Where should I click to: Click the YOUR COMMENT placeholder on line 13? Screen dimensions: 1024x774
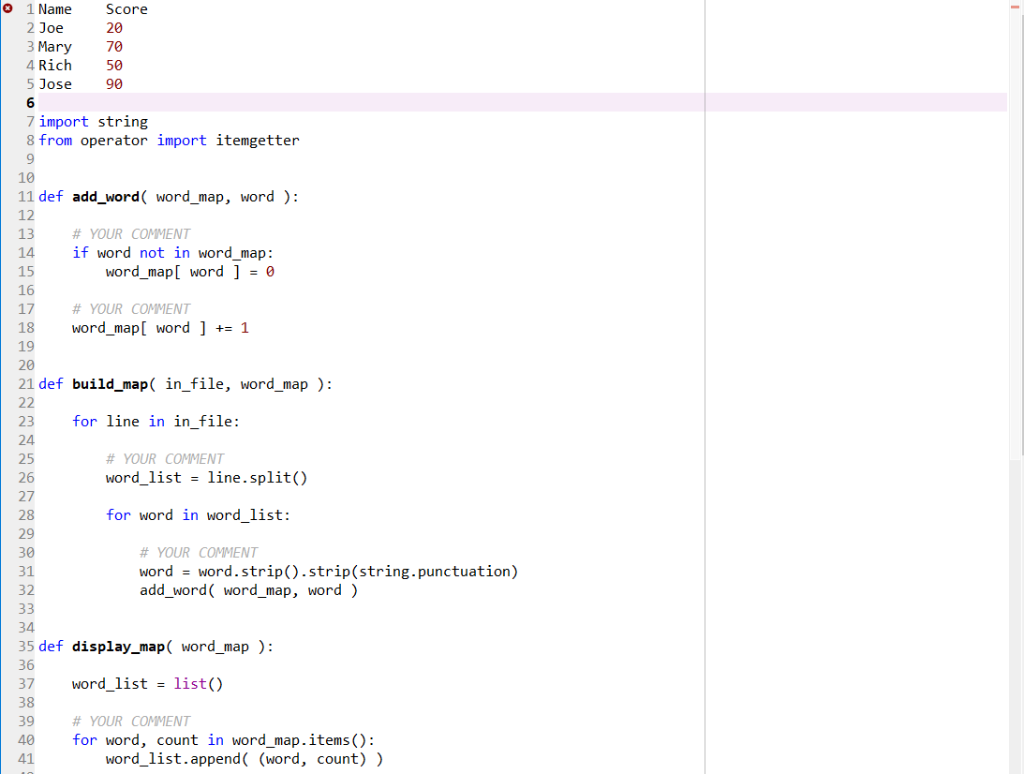click(x=131, y=233)
